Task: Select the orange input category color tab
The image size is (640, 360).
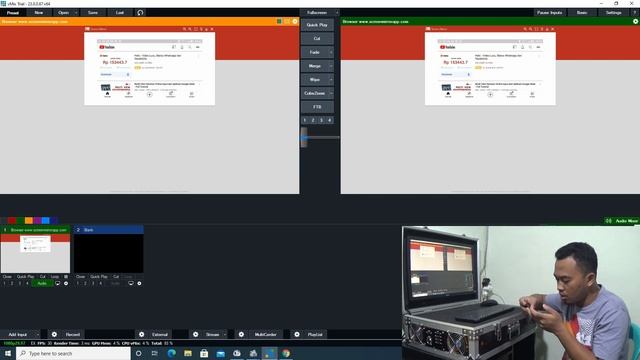Action: click(x=29, y=221)
